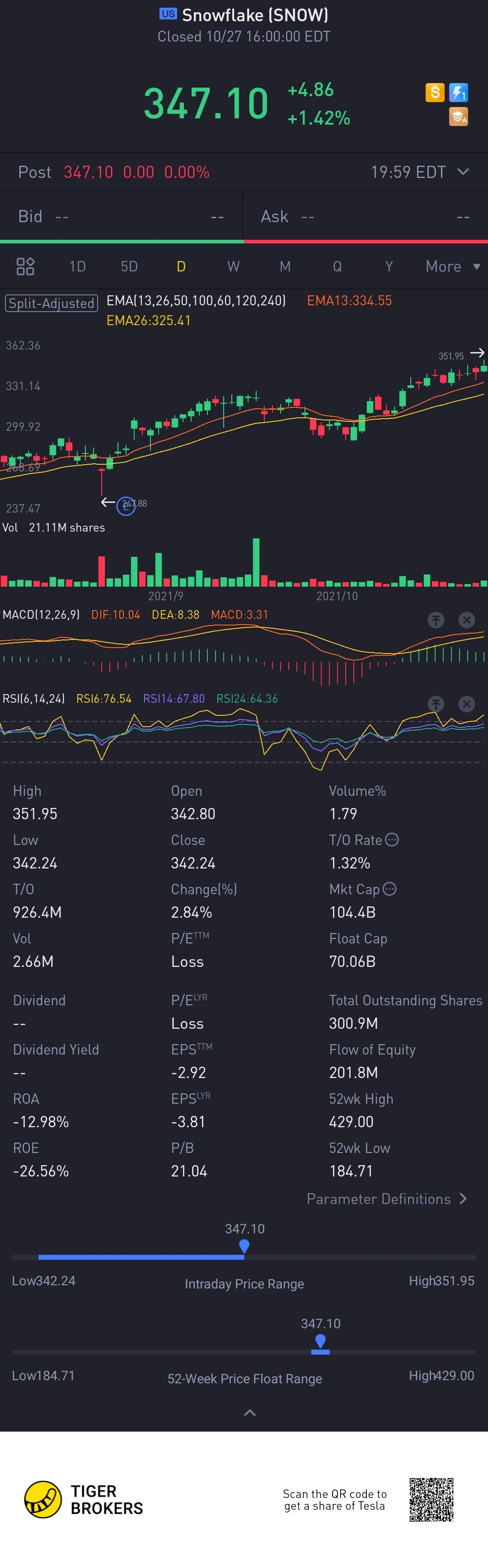Tap the US market badge by Snowflake

pyautogui.click(x=168, y=14)
